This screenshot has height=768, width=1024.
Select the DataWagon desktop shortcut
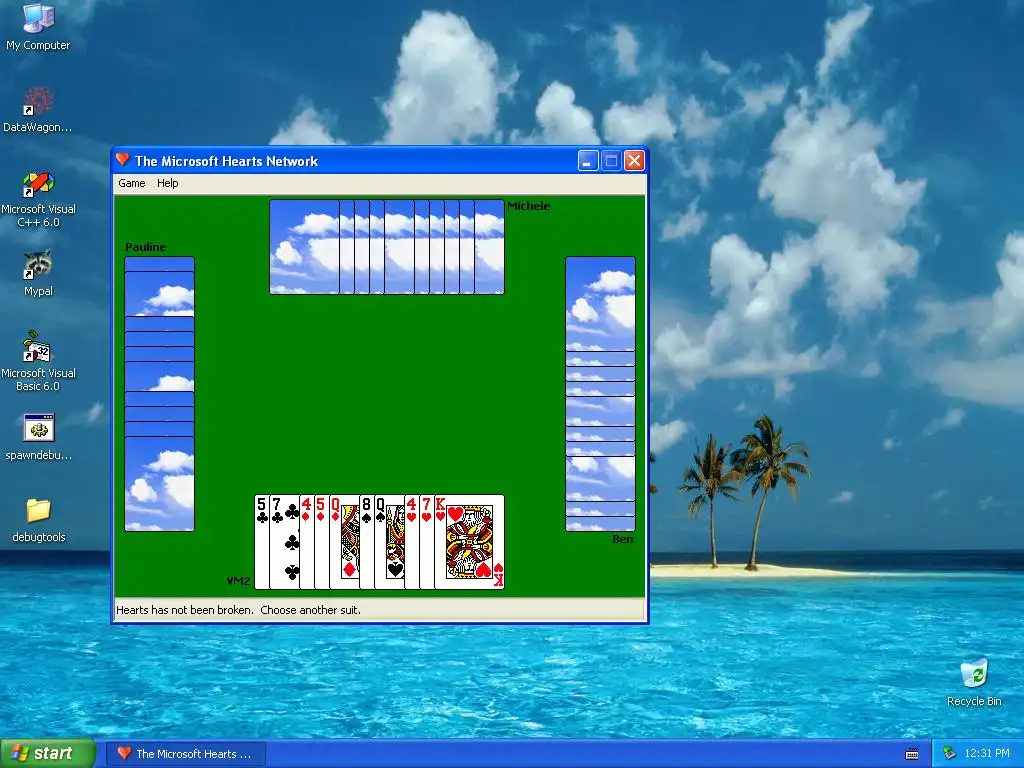(38, 110)
